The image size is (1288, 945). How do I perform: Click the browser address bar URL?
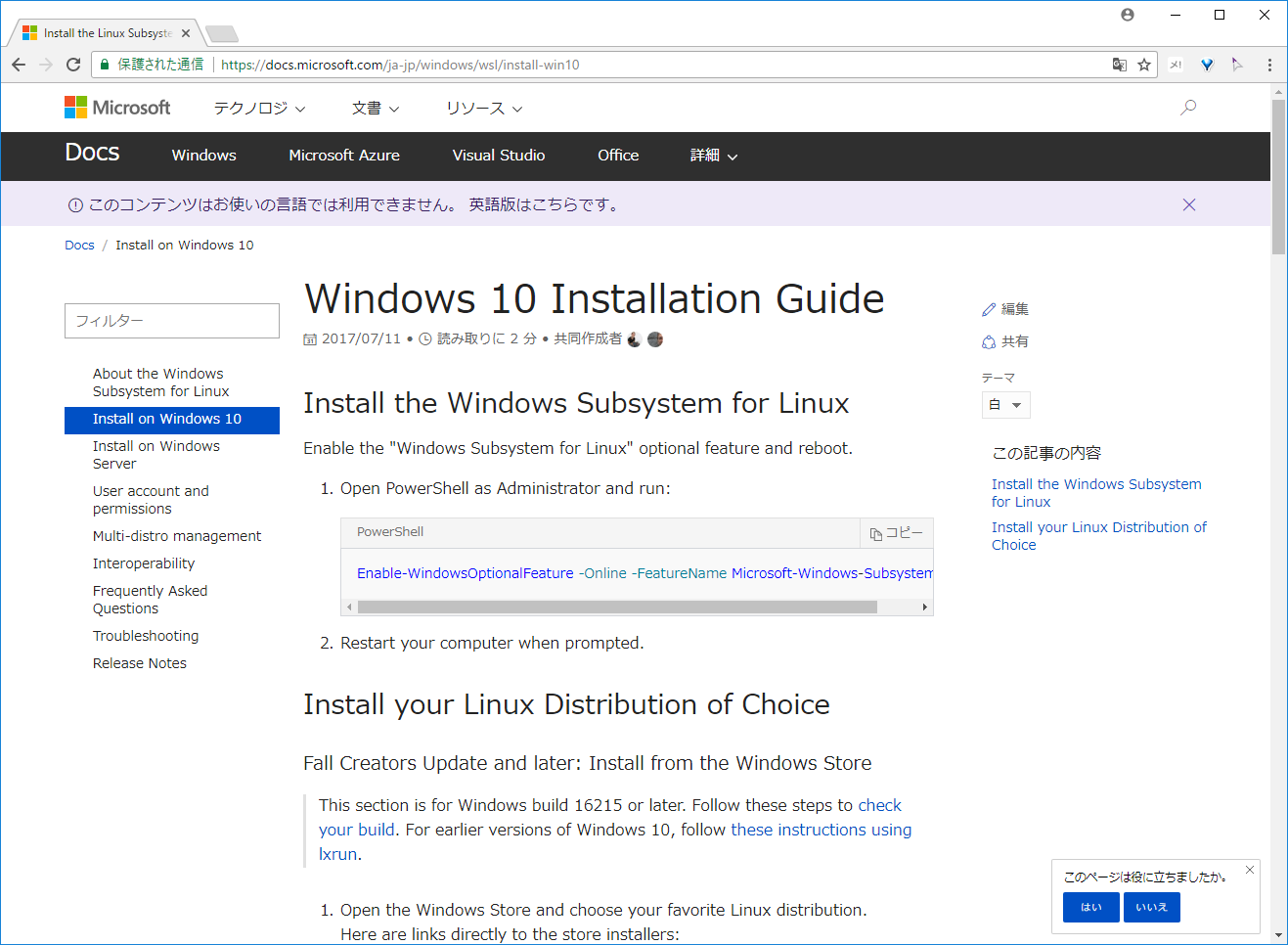400,65
